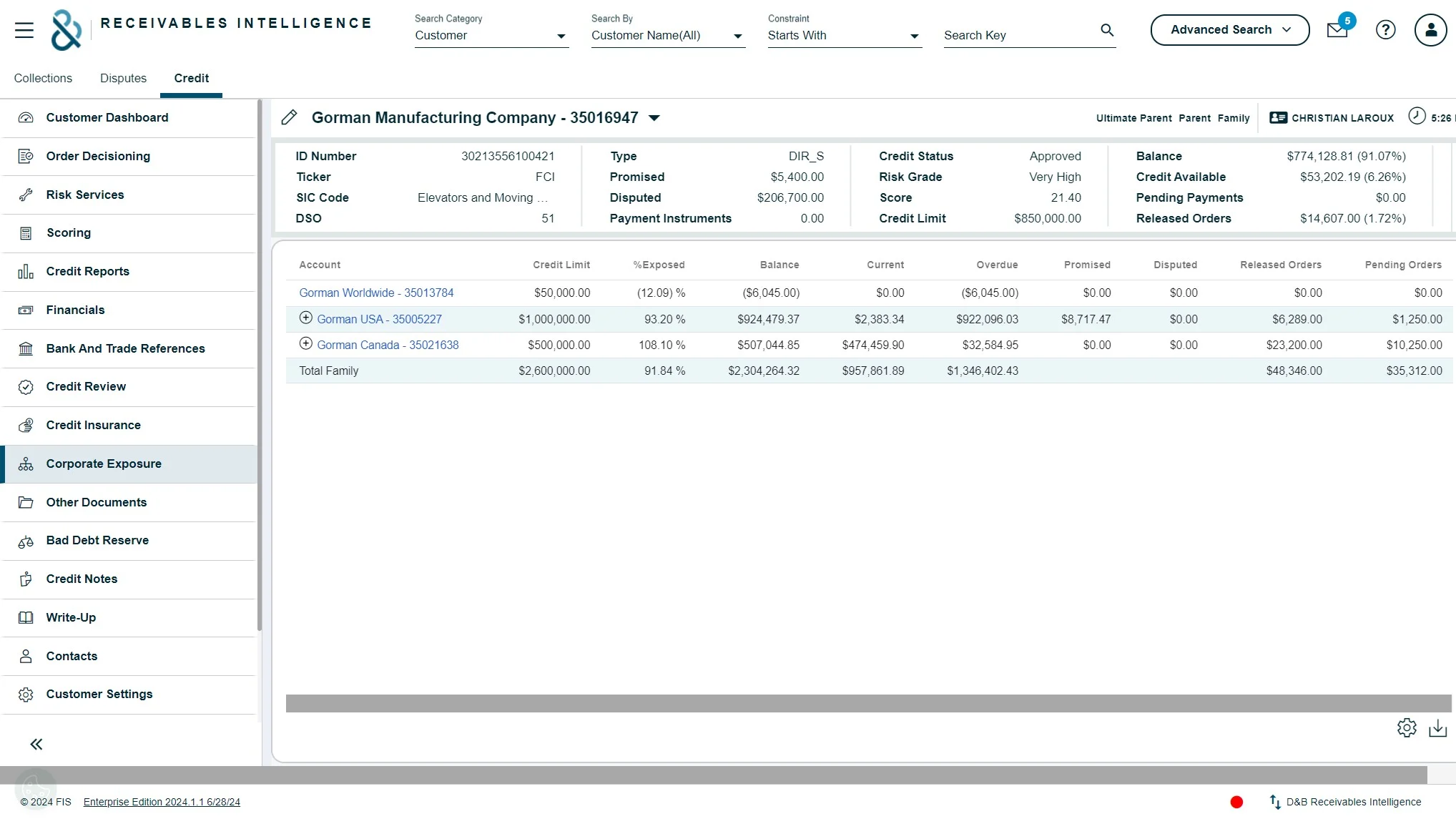This screenshot has width=1456, height=819.
Task: Click the Credit Limit value $850,000.00
Action: click(x=1048, y=218)
